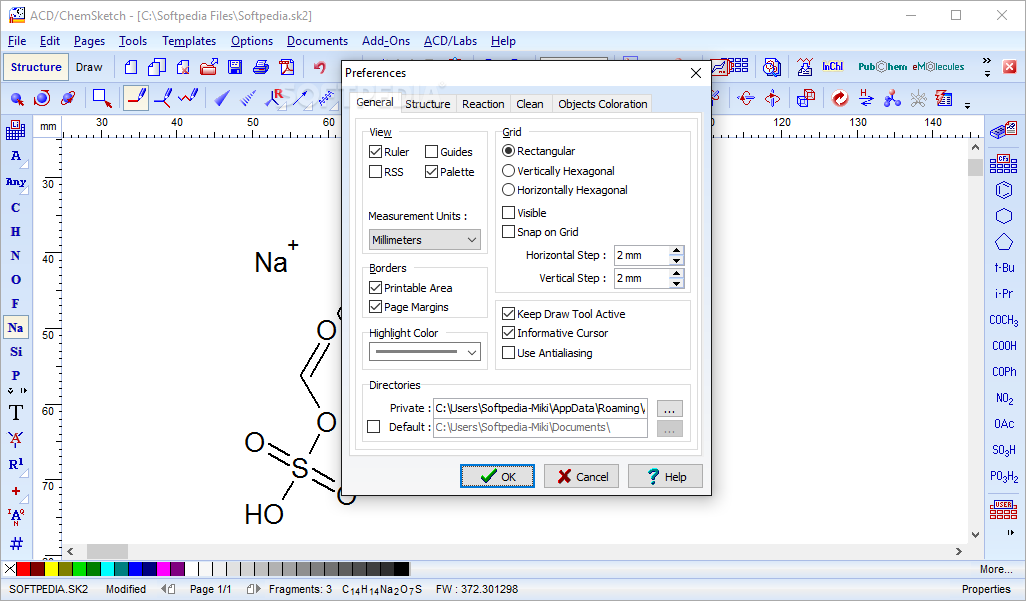Click the Undo arrow icon
This screenshot has width=1026, height=601.
pos(319,67)
